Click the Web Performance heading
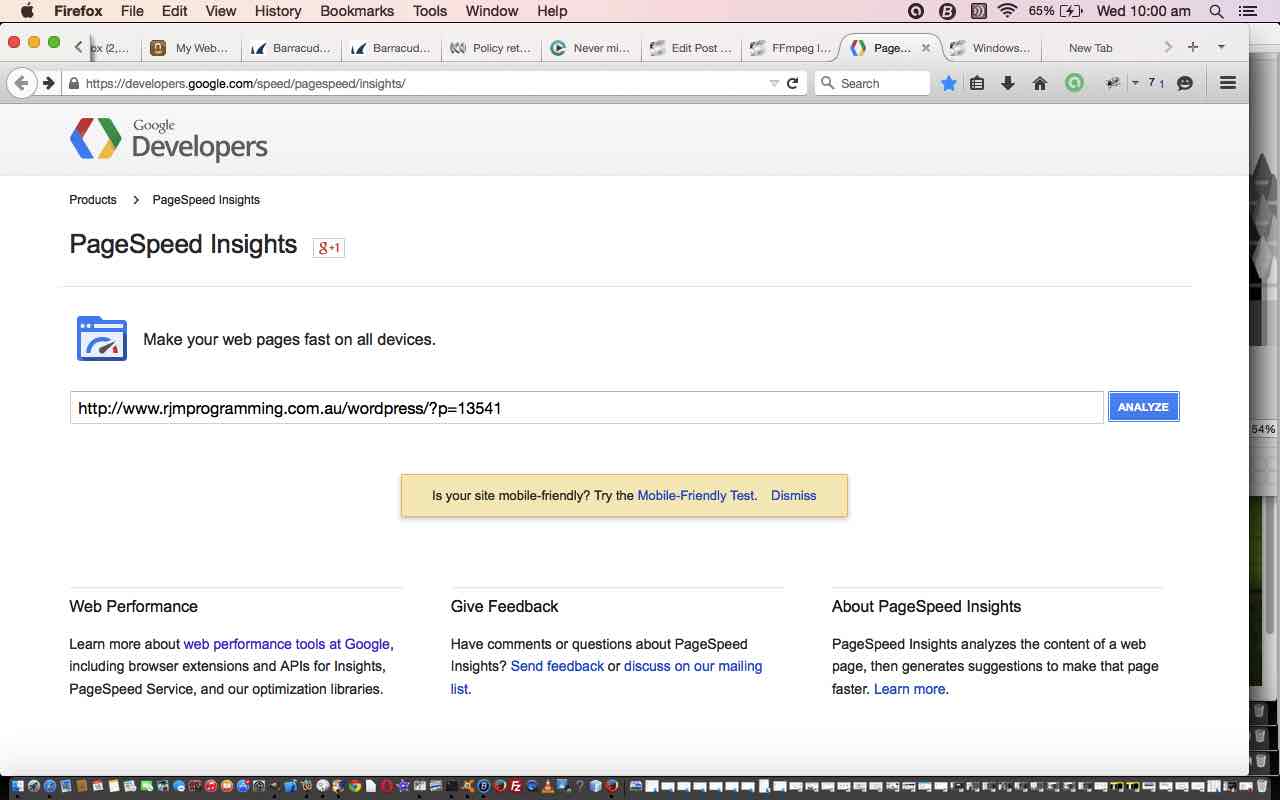Image resolution: width=1280 pixels, height=800 pixels. (133, 606)
